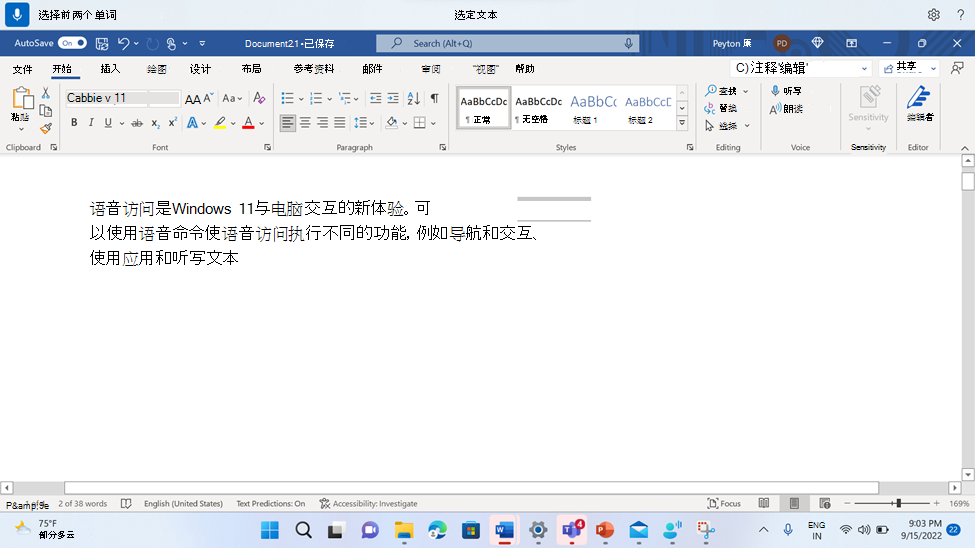The image size is (975, 548).
Task: Switch to the 参考资料 tab
Action: click(313, 69)
